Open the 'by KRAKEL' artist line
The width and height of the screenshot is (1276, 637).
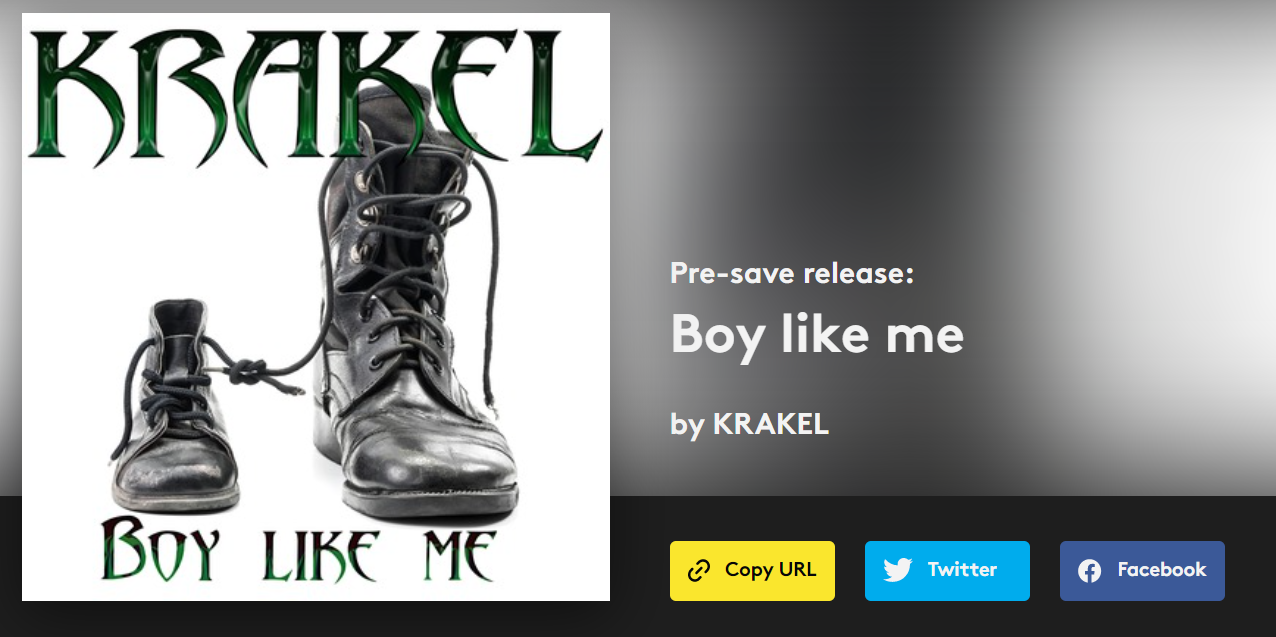pyautogui.click(x=750, y=424)
